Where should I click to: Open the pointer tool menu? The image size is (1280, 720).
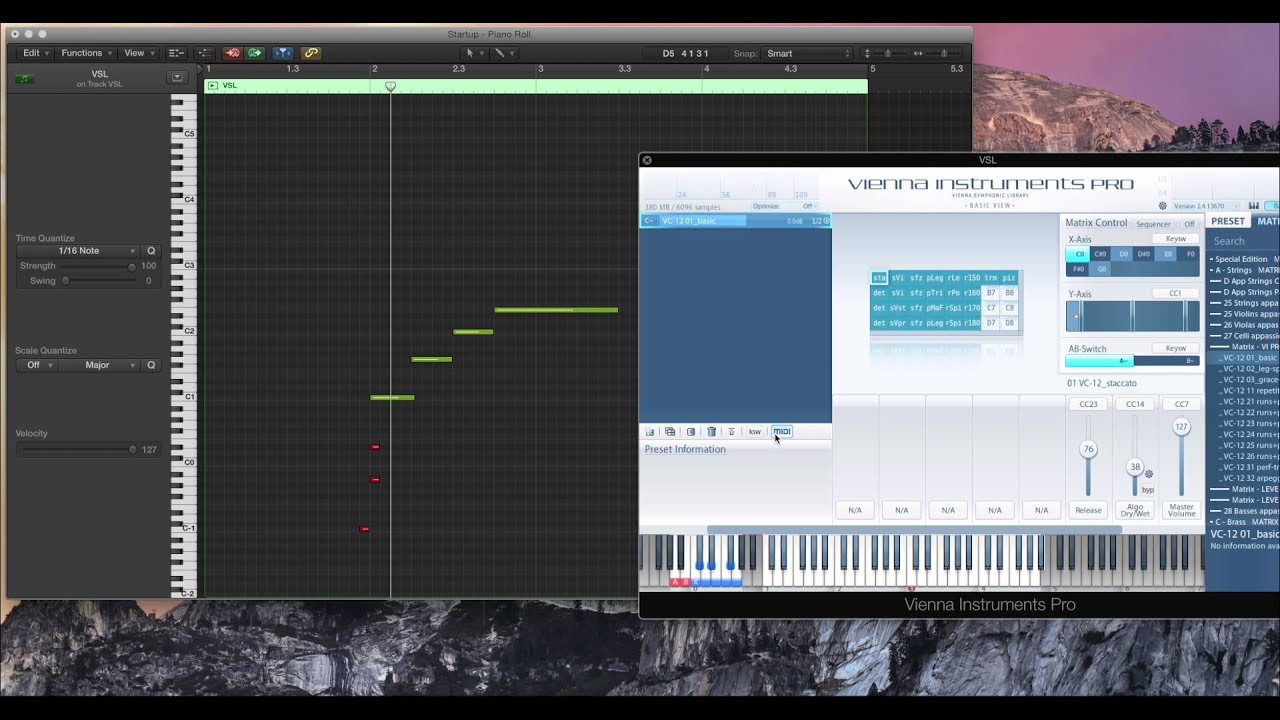473,53
